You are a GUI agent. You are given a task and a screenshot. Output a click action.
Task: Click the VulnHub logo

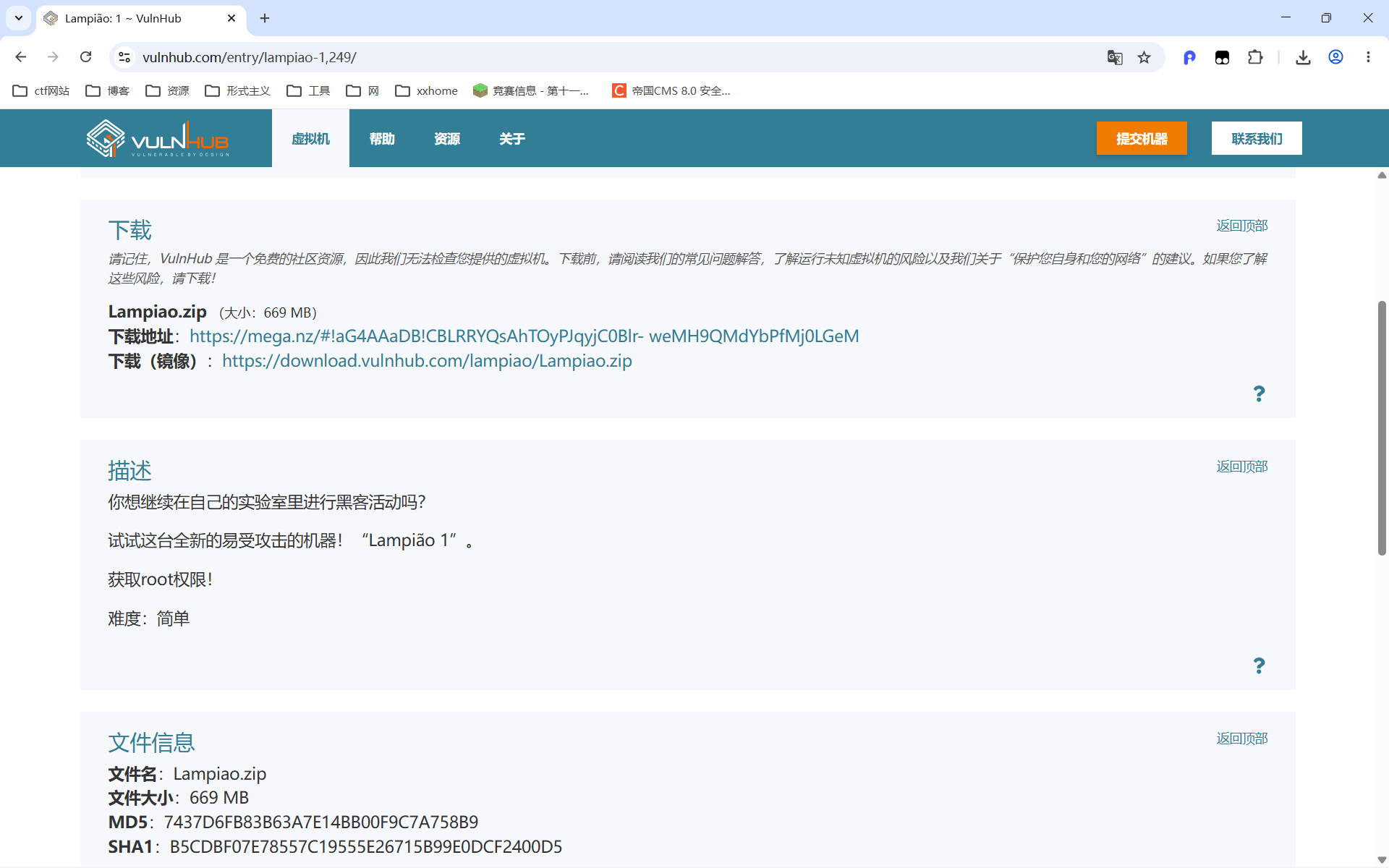[x=158, y=138]
